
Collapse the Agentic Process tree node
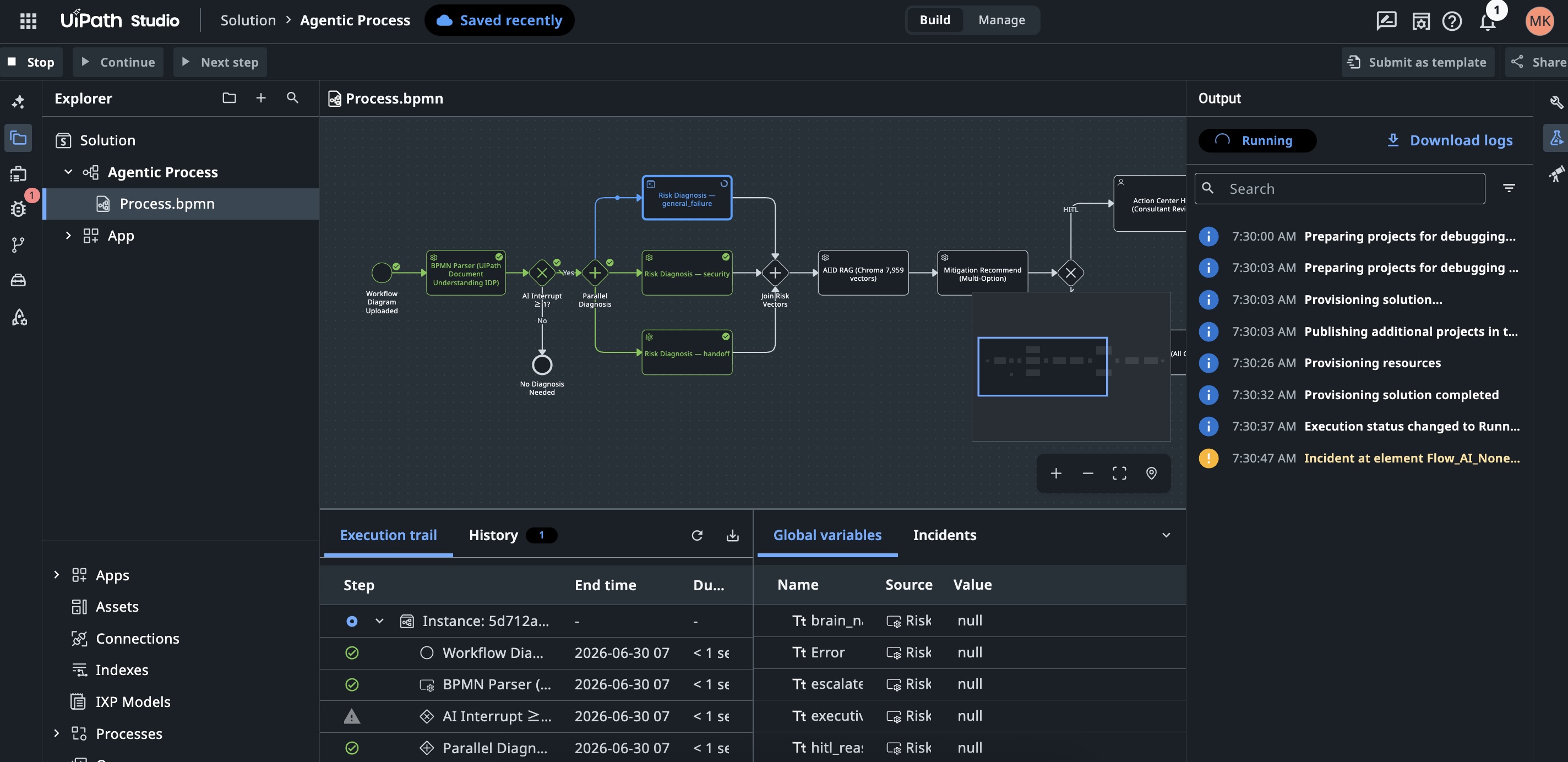coord(68,172)
